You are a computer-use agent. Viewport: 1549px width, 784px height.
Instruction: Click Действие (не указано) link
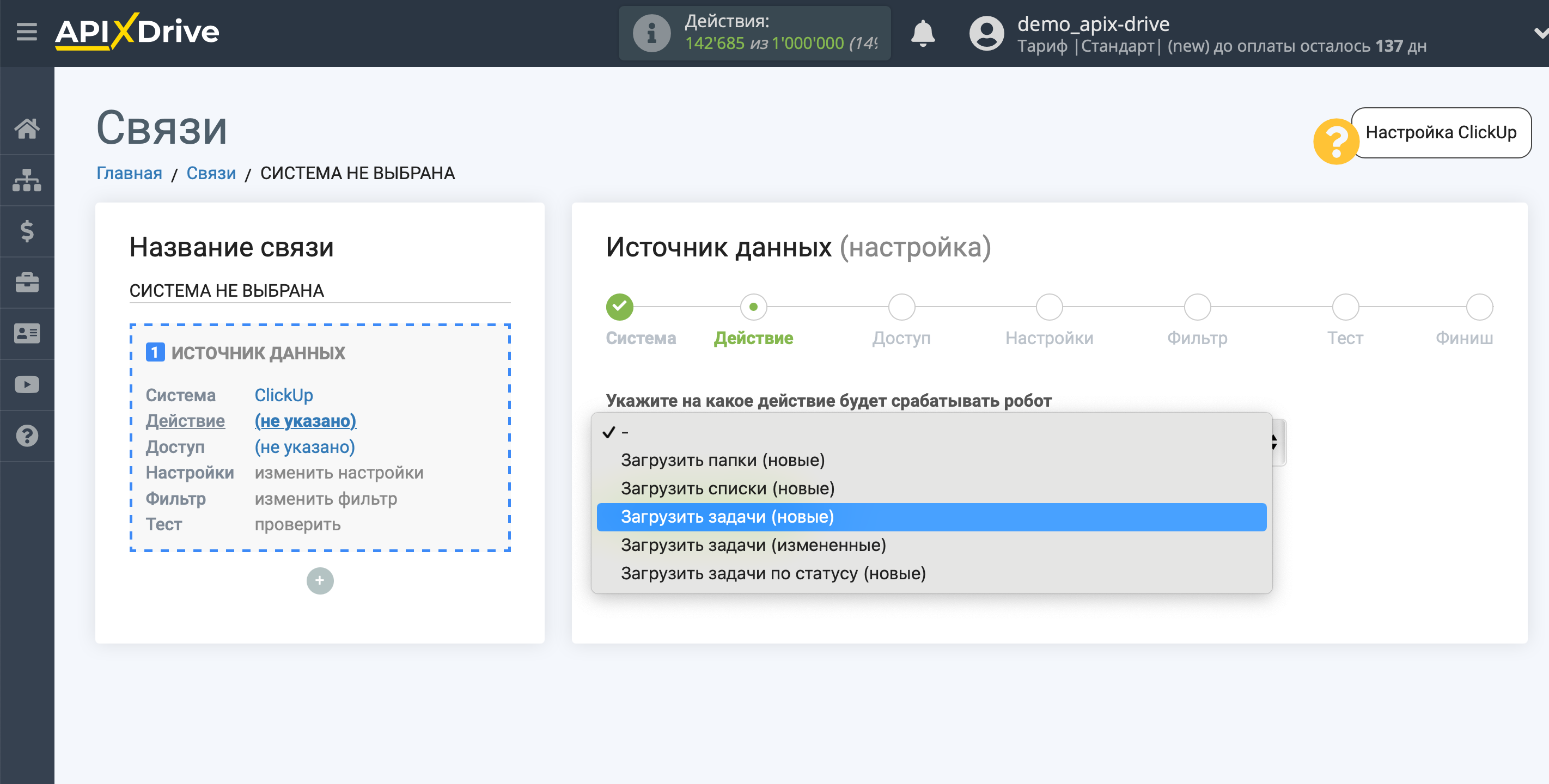[306, 421]
